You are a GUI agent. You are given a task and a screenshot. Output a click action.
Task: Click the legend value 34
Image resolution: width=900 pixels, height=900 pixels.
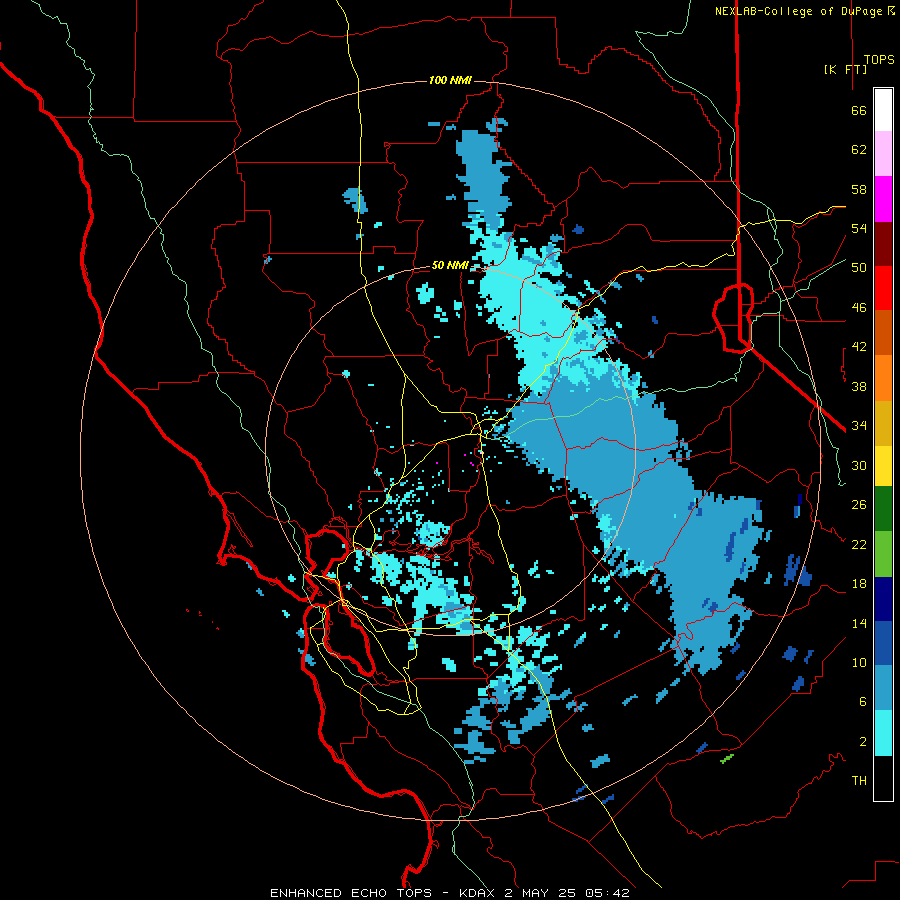pyautogui.click(x=859, y=426)
